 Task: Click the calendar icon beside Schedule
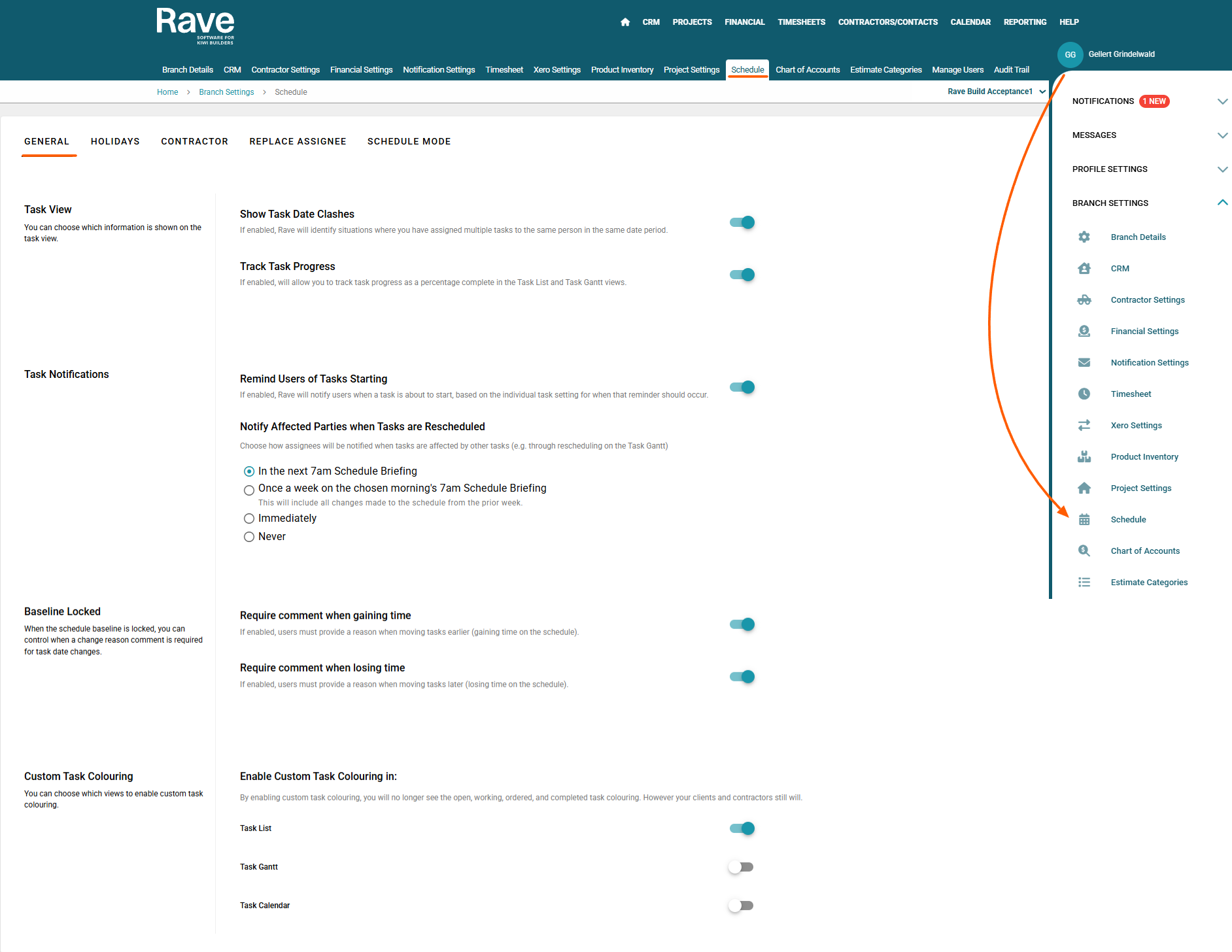[1084, 519]
